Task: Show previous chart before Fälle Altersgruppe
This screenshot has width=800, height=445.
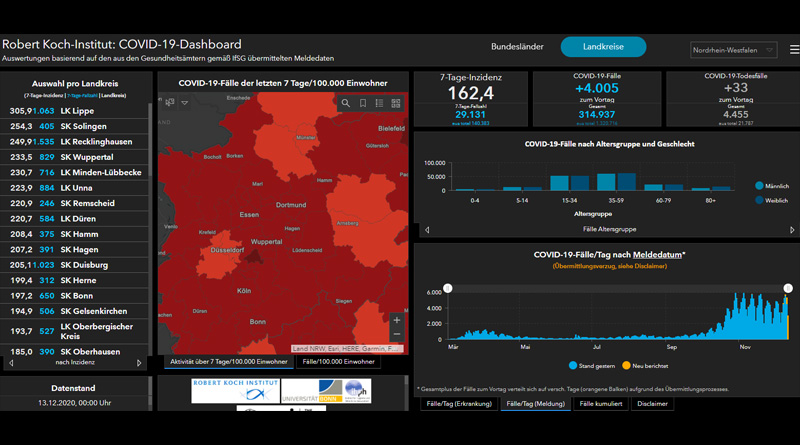Action: [427, 230]
